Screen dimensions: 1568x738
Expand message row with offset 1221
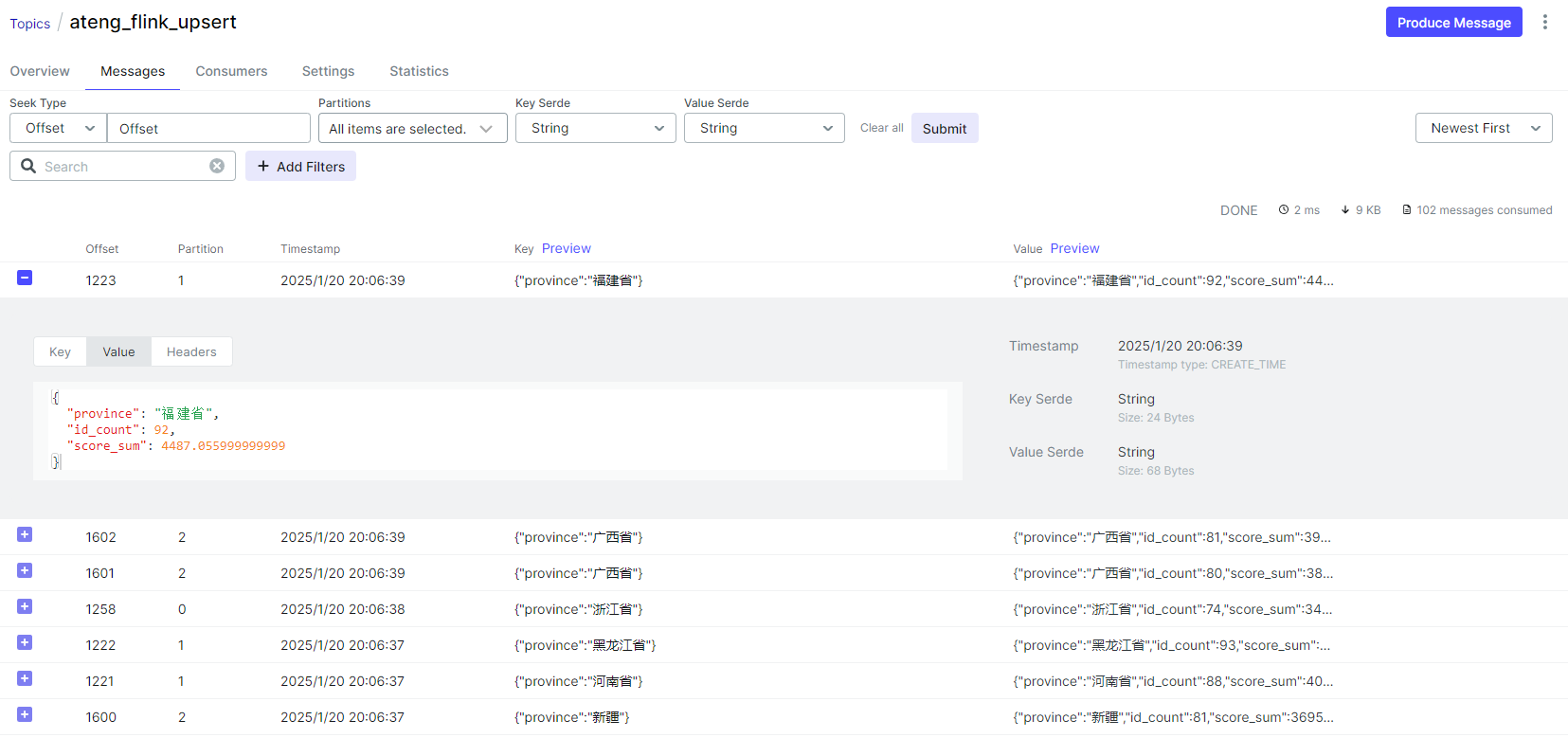(x=25, y=679)
